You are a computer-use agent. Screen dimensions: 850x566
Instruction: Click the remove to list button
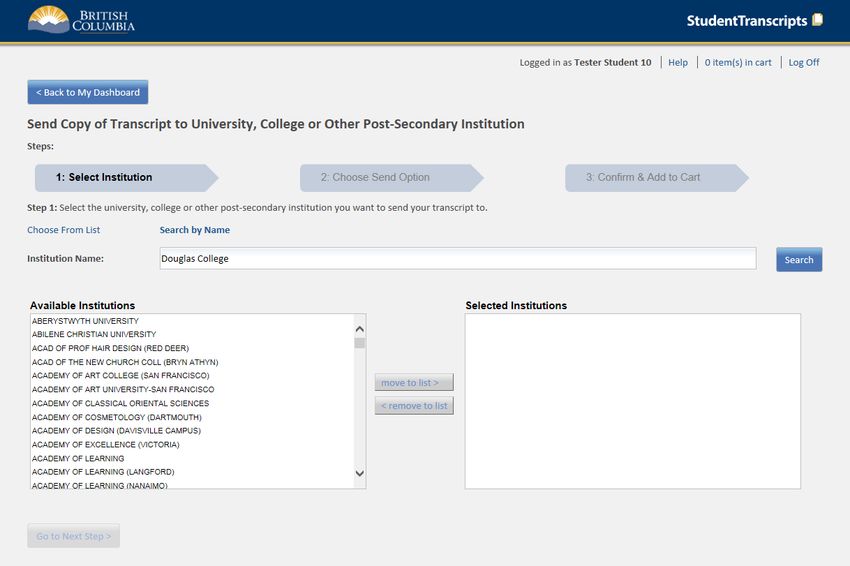[414, 406]
